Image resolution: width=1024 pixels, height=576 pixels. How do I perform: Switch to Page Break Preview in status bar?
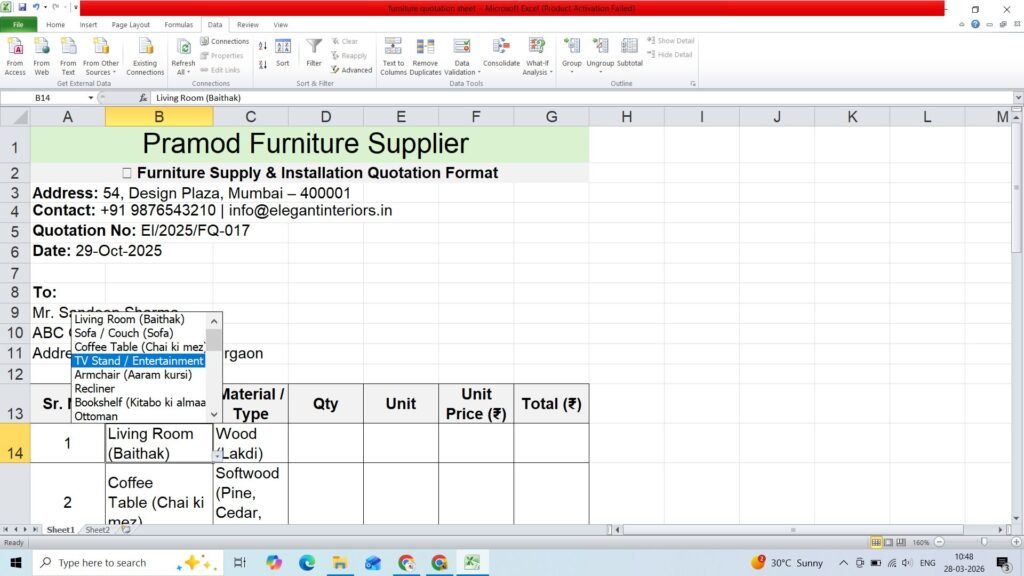click(901, 542)
